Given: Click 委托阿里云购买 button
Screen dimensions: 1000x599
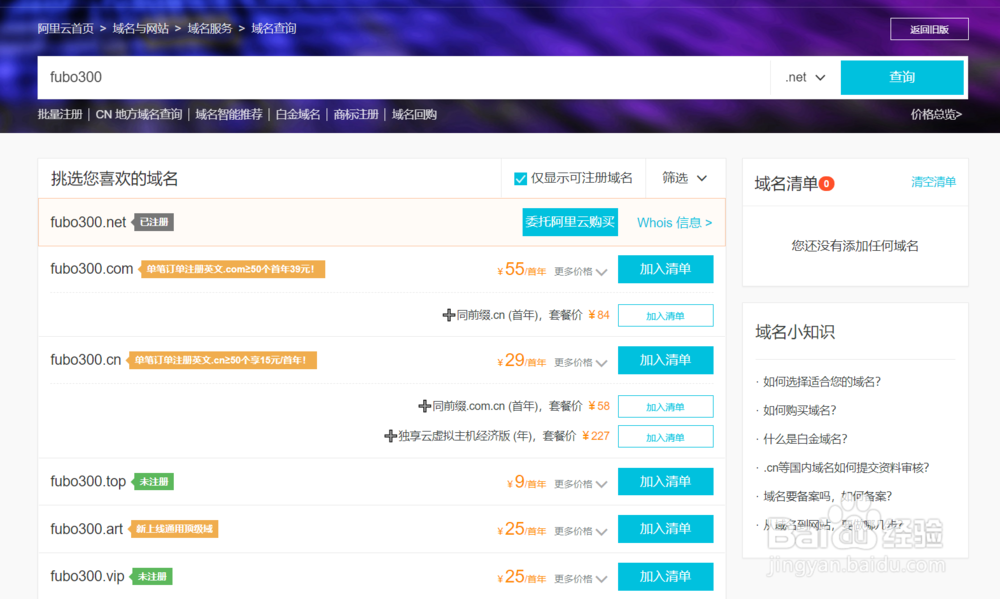Looking at the screenshot, I should pos(570,222).
